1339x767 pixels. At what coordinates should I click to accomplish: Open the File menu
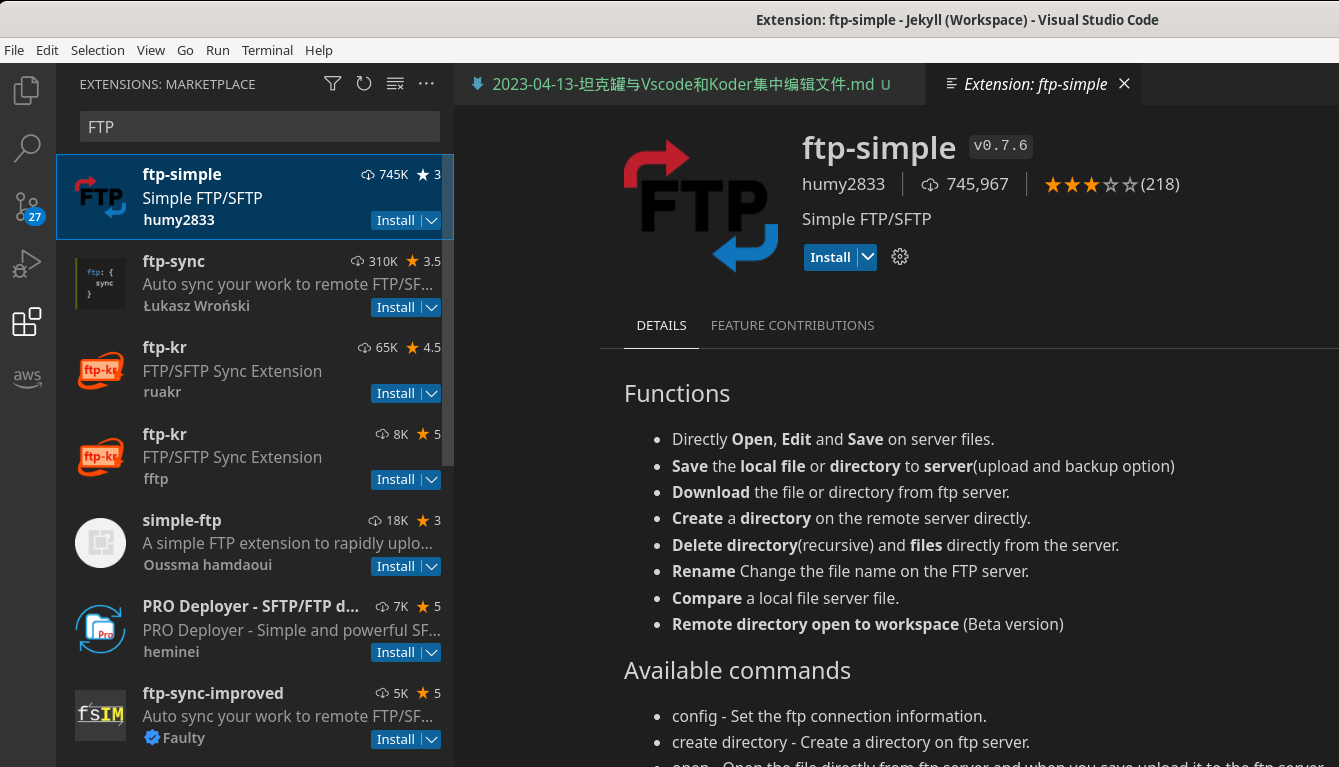(14, 50)
